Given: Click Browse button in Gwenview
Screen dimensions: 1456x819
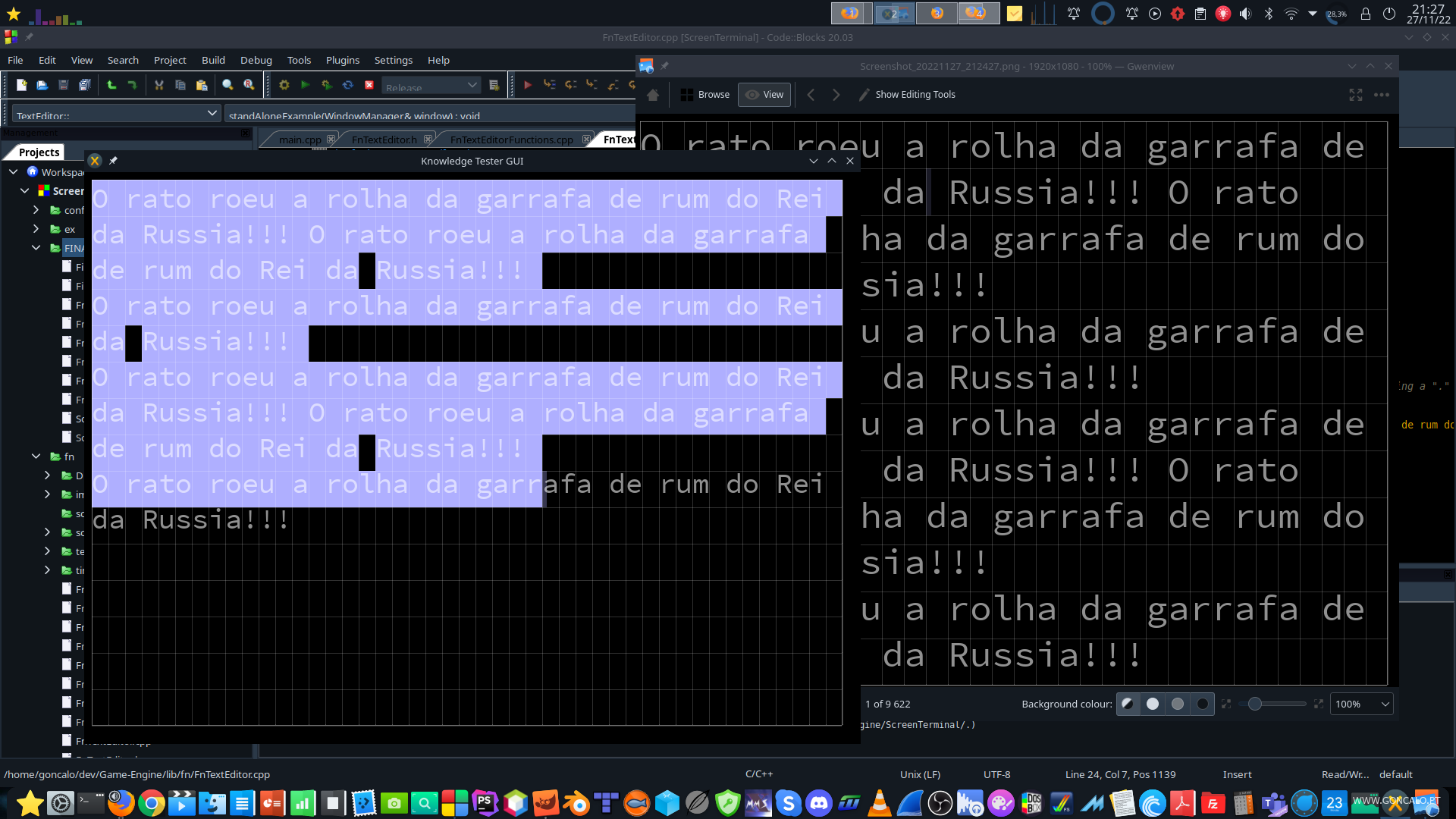Looking at the screenshot, I should (705, 95).
